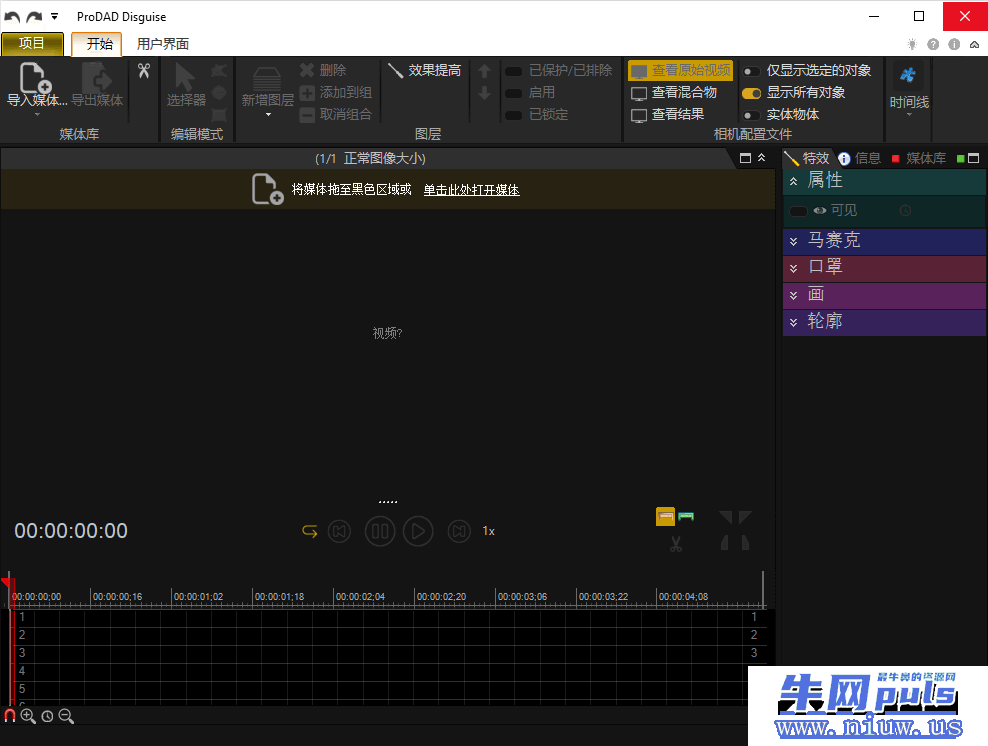The width and height of the screenshot is (988, 746).
Task: Click the red playhead marker on timeline
Action: tap(6, 583)
